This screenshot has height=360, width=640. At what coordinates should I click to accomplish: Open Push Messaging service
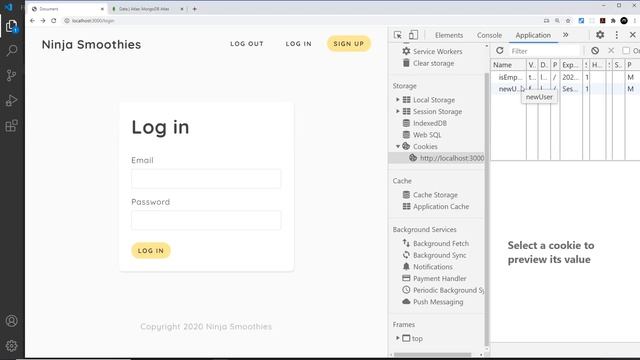(x=438, y=302)
